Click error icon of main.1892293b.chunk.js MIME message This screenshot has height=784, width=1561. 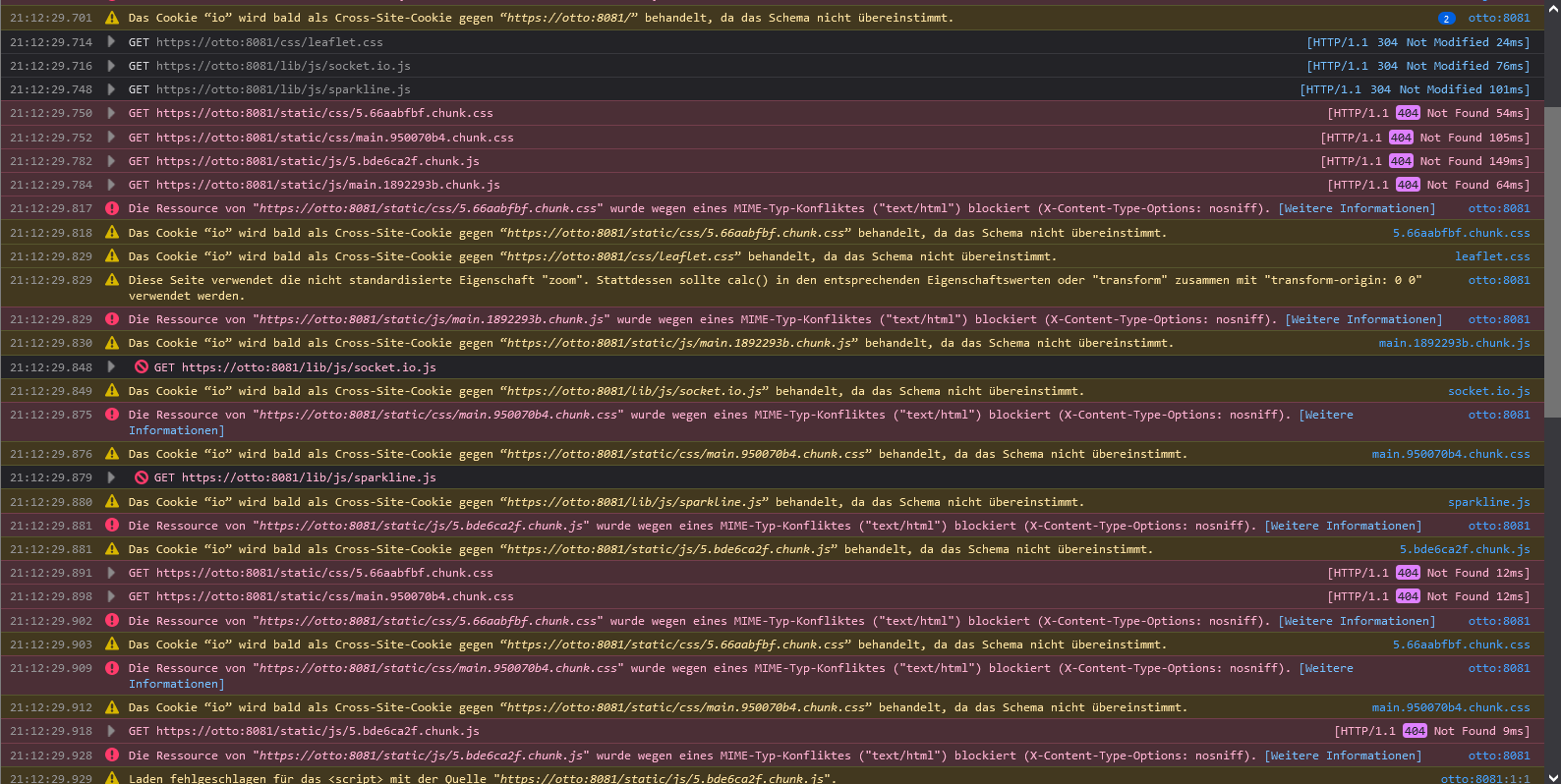tap(112, 319)
